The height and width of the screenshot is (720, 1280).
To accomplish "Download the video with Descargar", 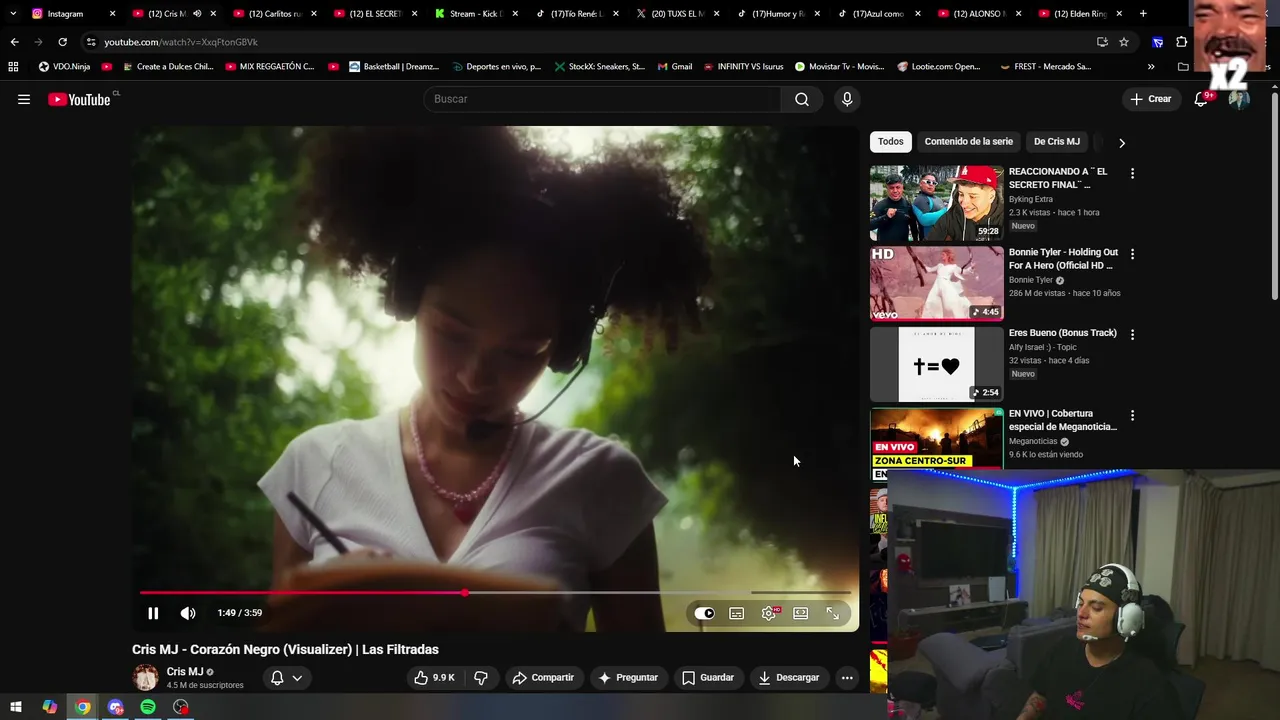I will [x=788, y=677].
